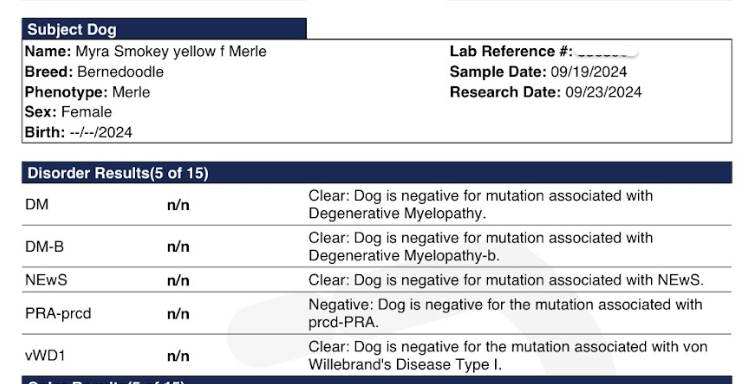752x384 pixels.
Task: Click the redacted Lab Reference number
Action: [607, 51]
